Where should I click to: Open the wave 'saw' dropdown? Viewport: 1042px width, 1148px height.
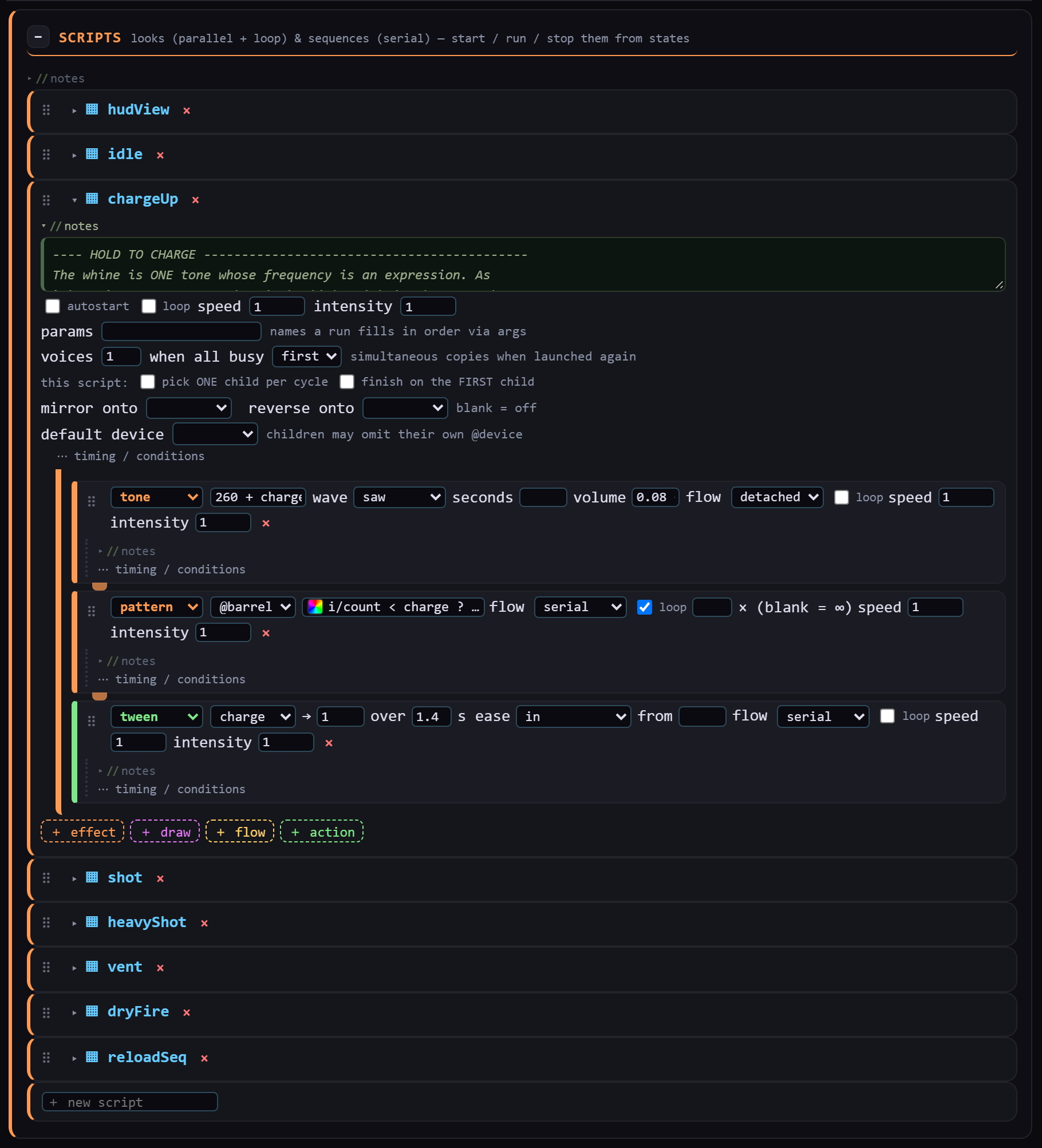(x=400, y=497)
